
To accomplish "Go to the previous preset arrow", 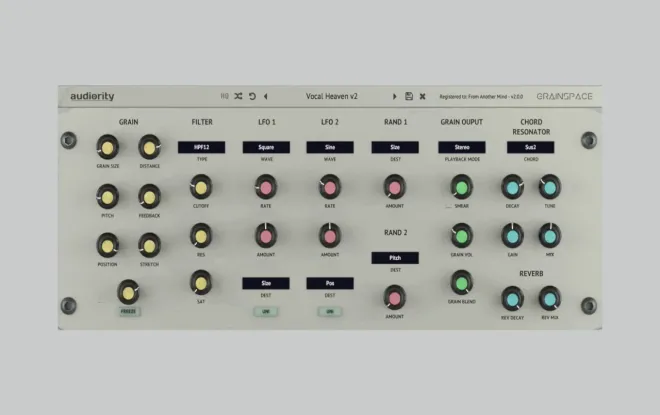I will pyautogui.click(x=266, y=96).
